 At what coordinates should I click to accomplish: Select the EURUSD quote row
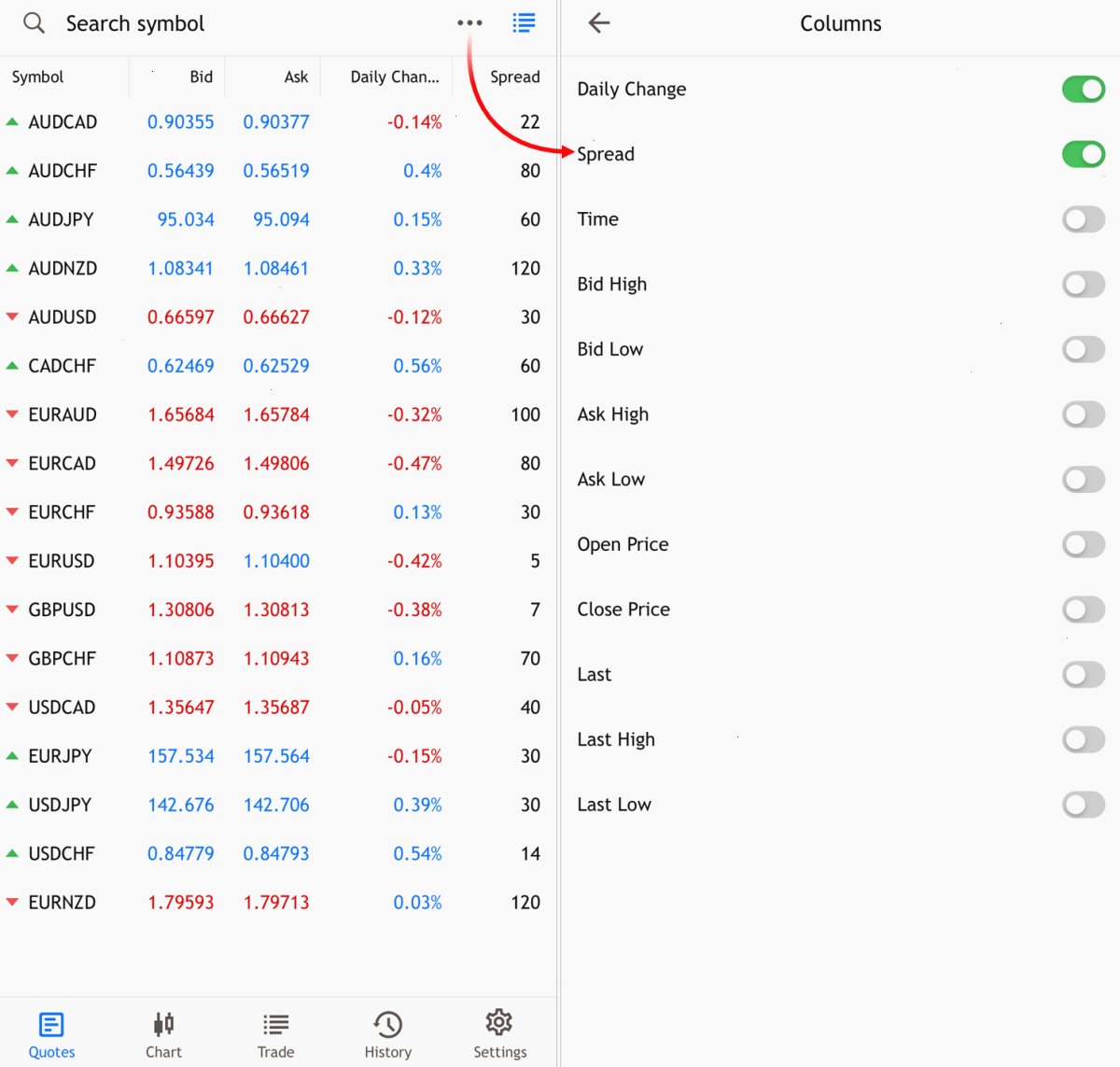278,561
